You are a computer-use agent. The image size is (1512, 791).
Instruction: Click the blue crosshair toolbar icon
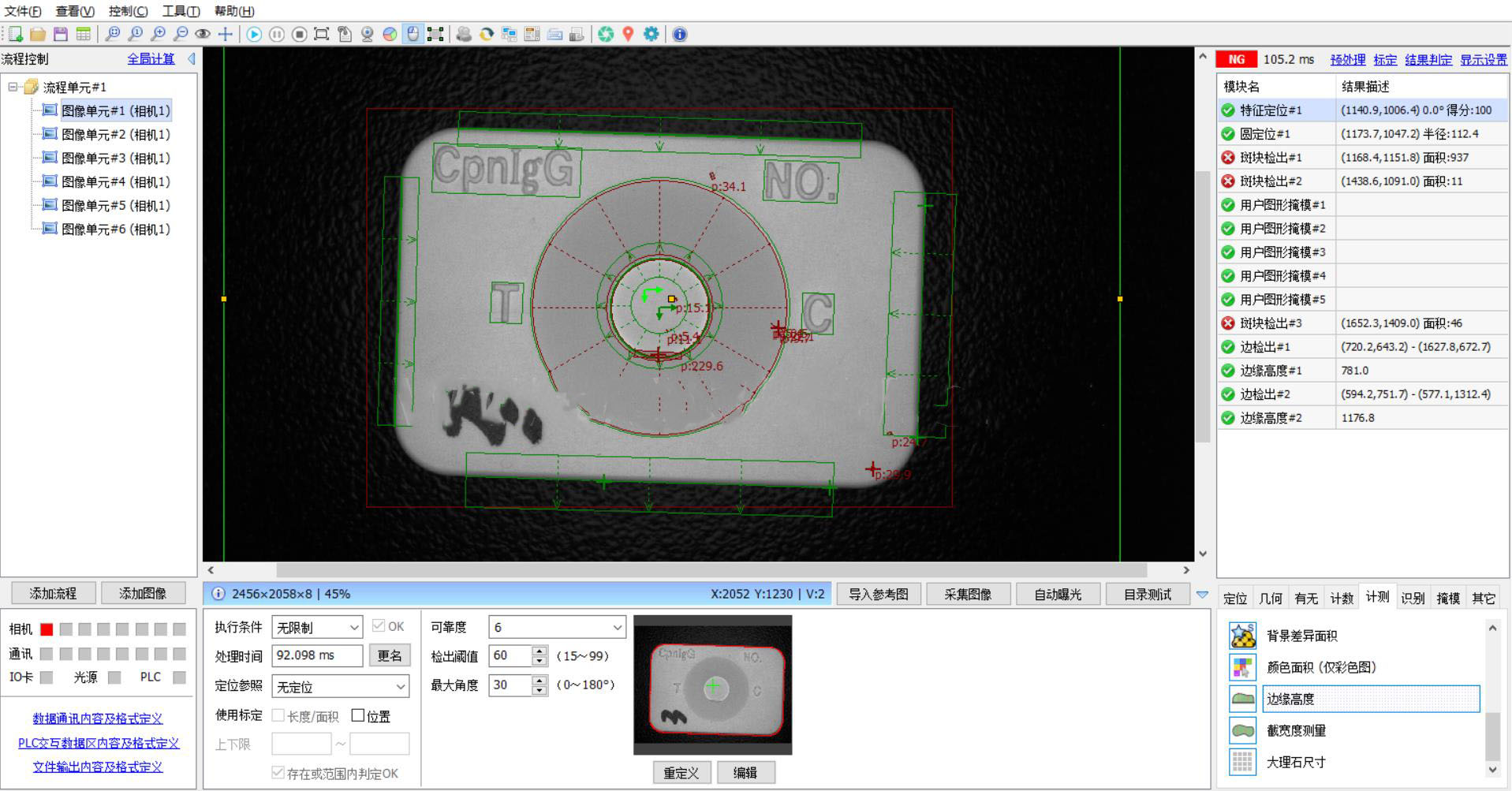(226, 34)
